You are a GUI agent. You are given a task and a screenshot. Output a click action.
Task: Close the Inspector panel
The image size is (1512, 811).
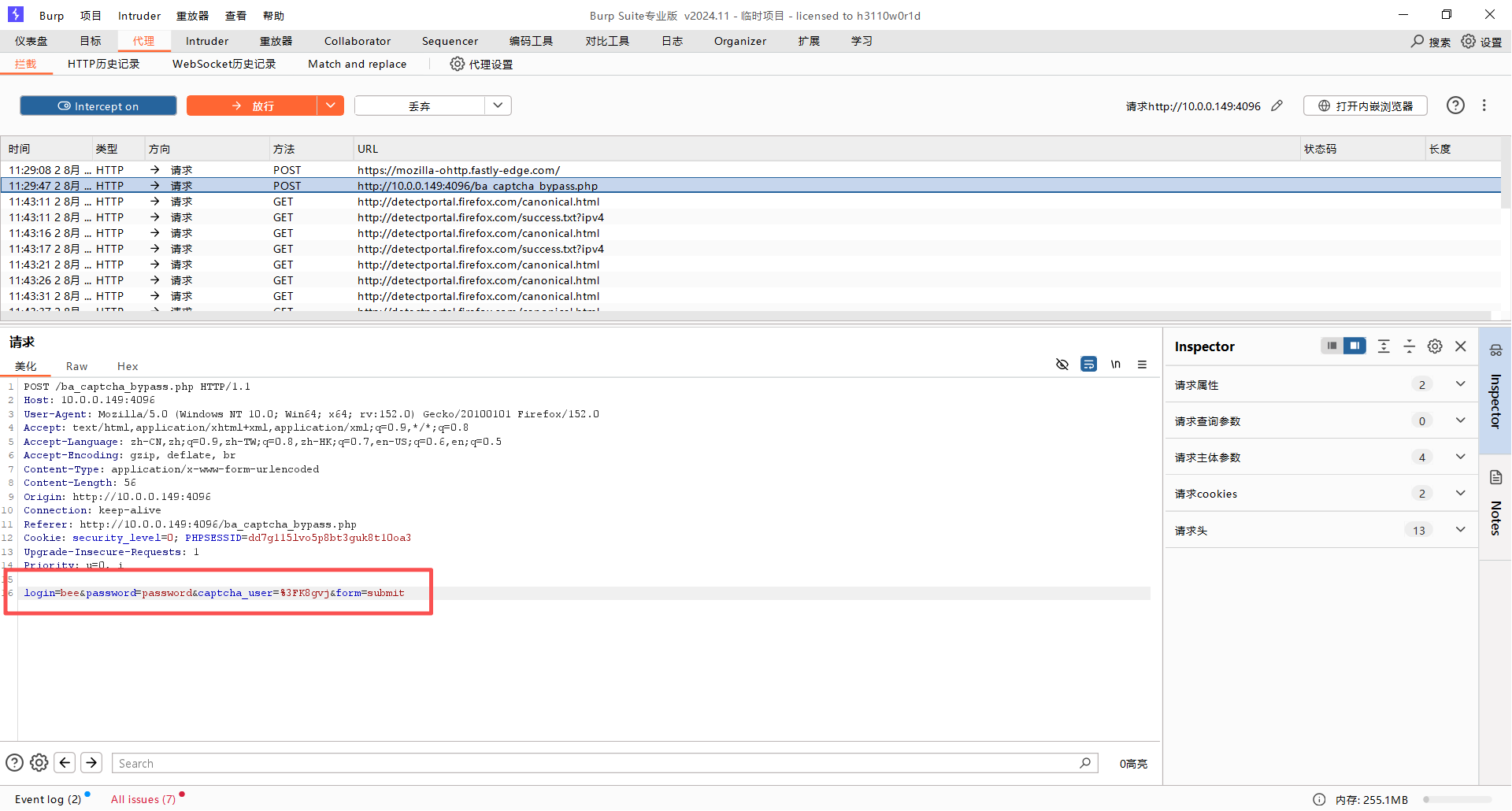pos(1461,346)
